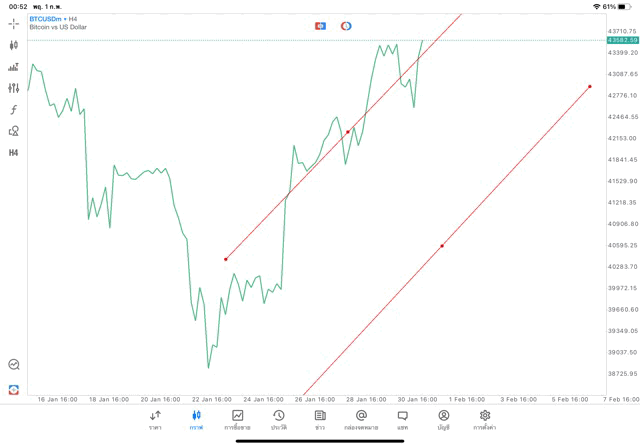Change the H4 timeframe in left toolbar
Image resolution: width=640 pixels, height=447 pixels.
click(14, 153)
